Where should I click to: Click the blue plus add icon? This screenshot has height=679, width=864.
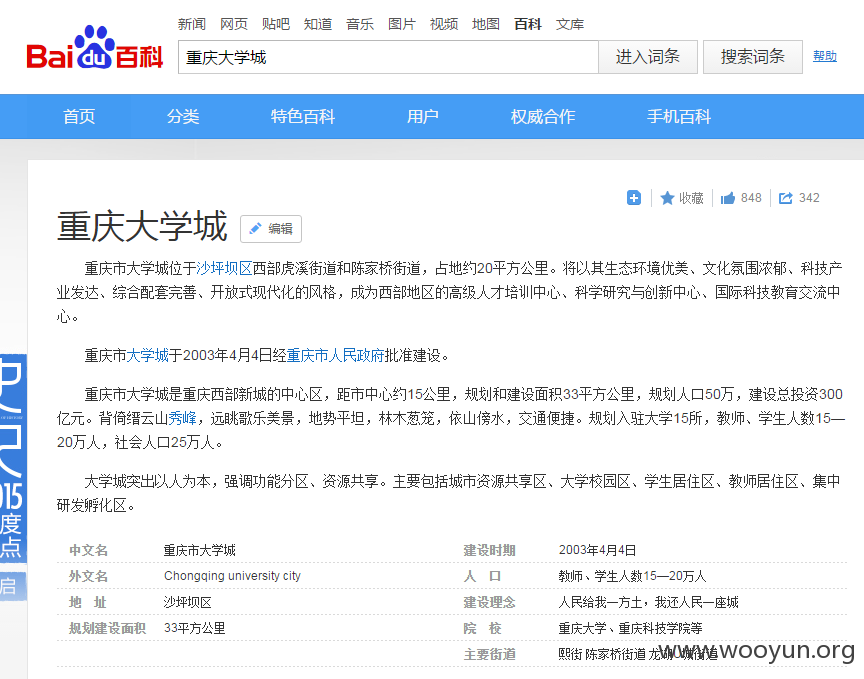[x=634, y=198]
